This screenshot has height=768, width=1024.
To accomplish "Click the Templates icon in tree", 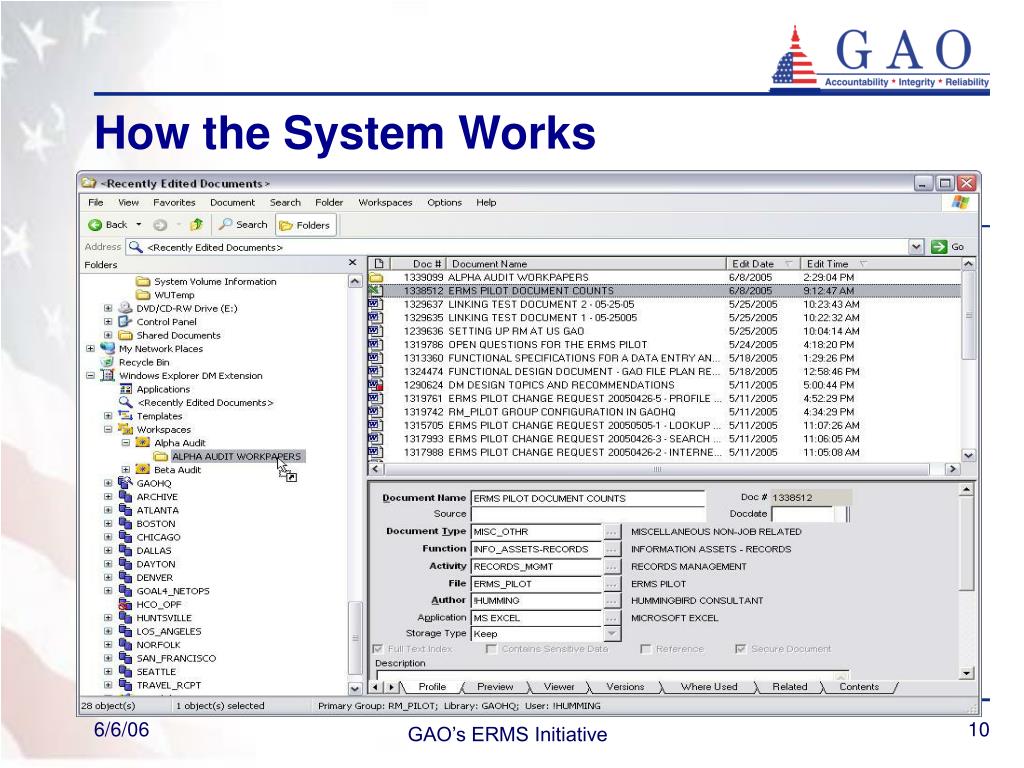I will tap(125, 415).
